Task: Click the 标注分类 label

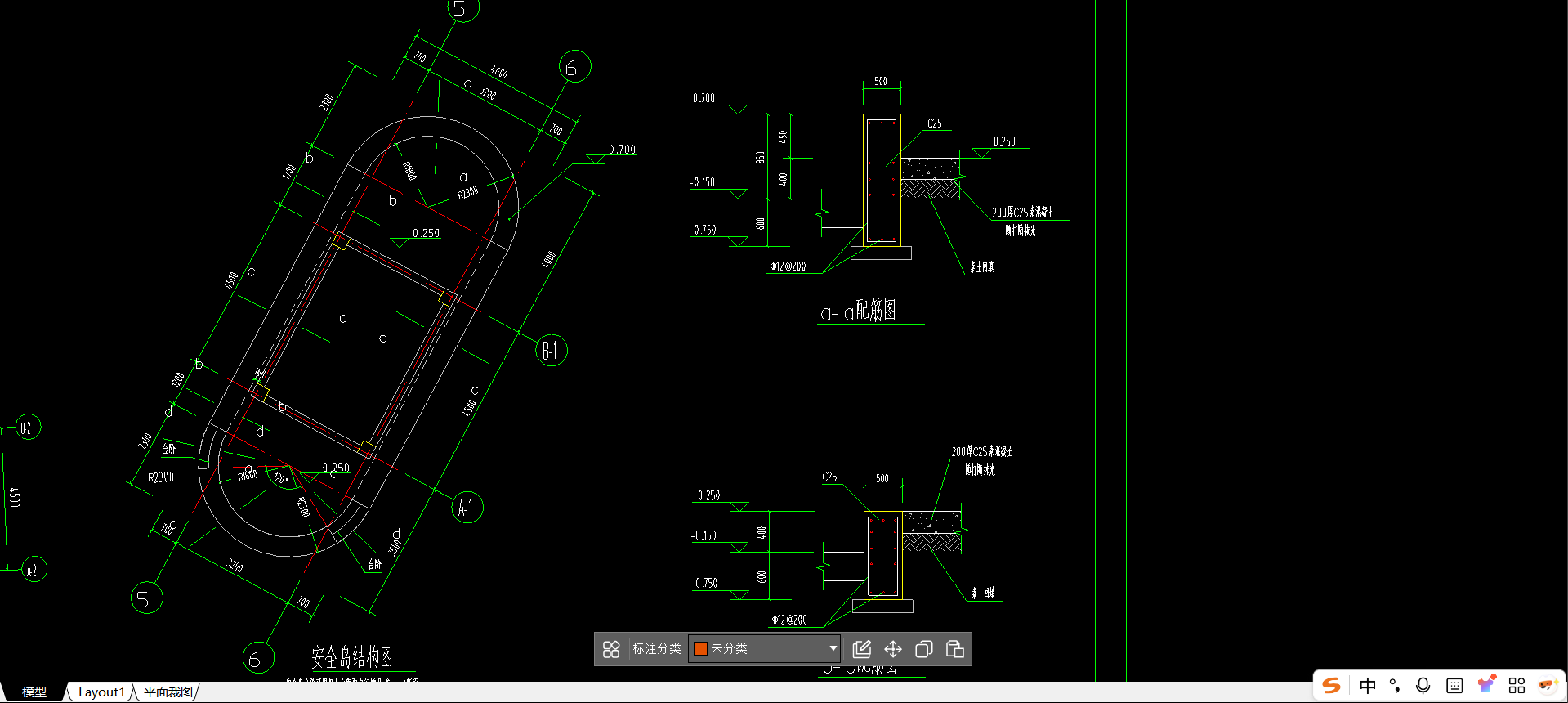Action: pyautogui.click(x=657, y=648)
